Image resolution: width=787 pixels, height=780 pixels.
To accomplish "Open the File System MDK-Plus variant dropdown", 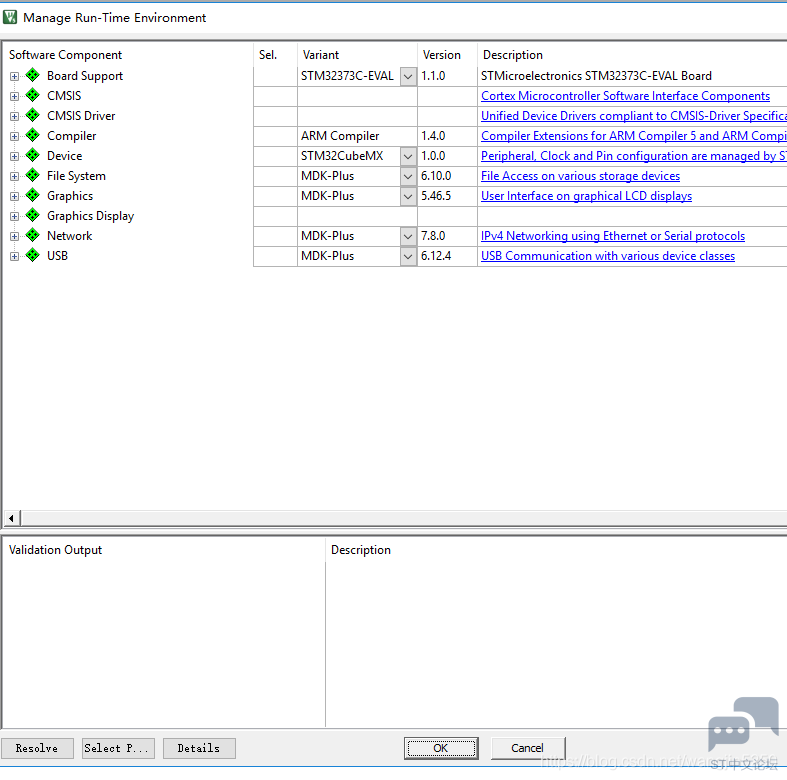I will (x=408, y=177).
